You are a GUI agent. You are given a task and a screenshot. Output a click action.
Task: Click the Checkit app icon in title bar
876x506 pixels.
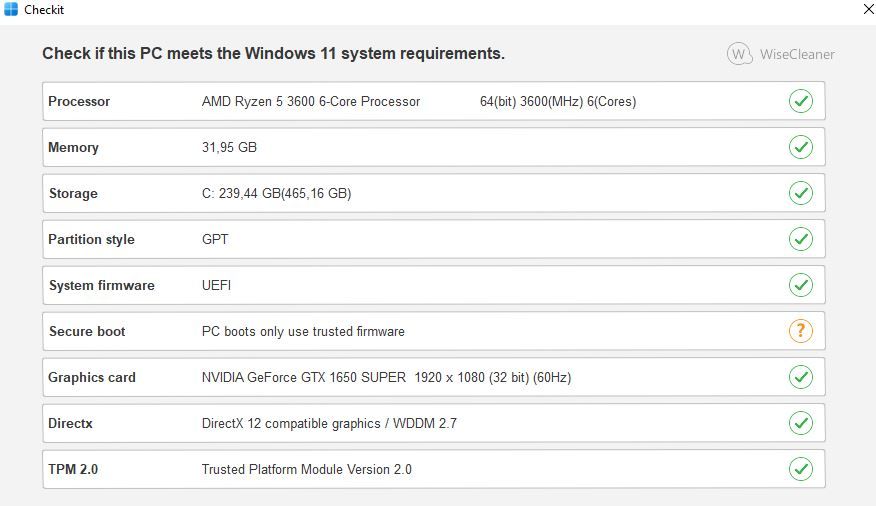11,10
